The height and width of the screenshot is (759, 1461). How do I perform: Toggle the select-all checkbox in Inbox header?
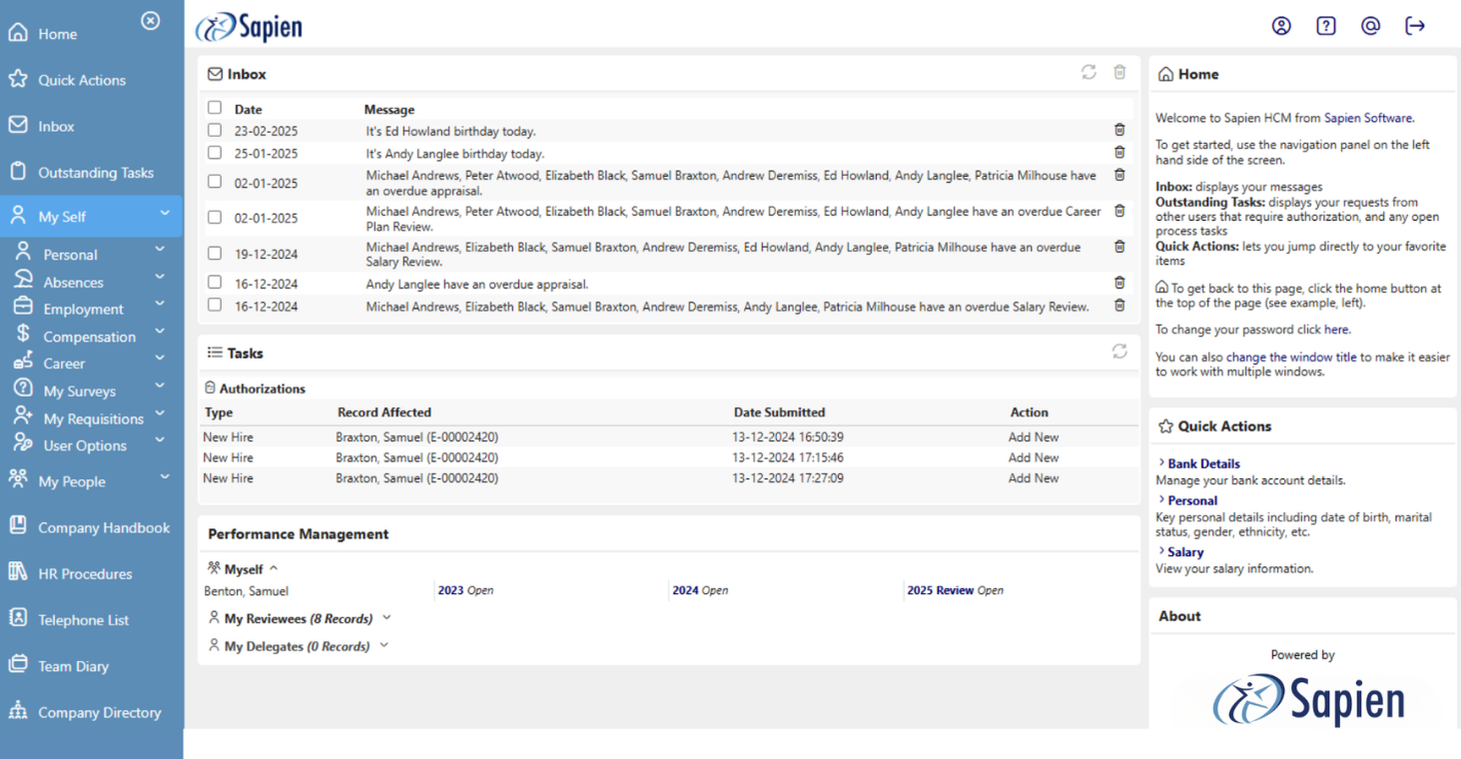tap(215, 108)
